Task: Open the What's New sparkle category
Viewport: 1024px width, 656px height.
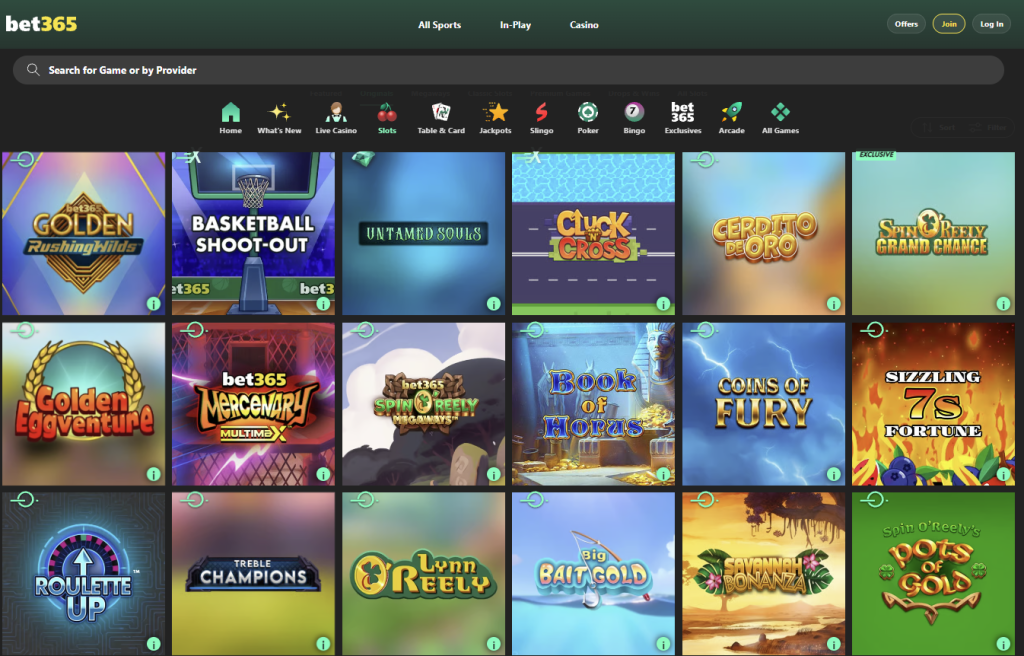Action: (279, 118)
